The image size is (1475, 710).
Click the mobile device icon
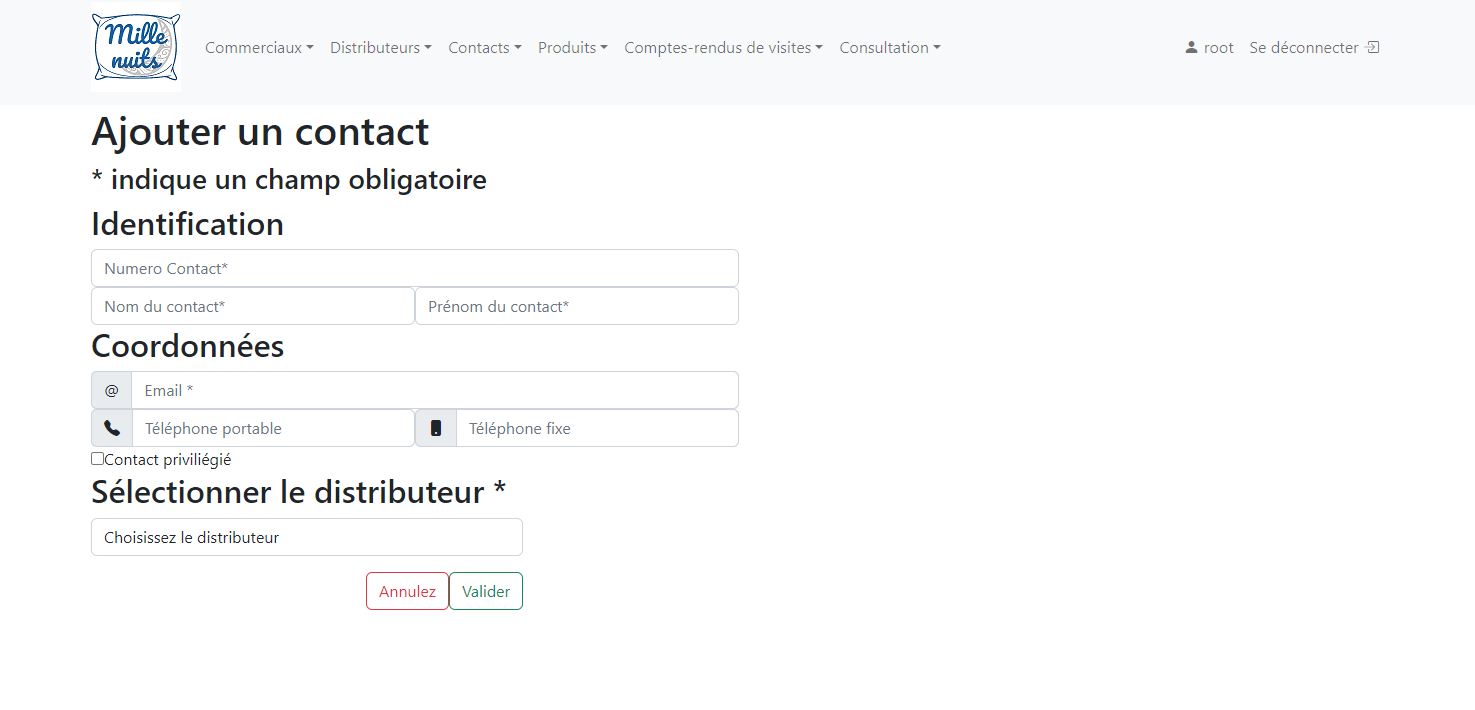(x=436, y=428)
